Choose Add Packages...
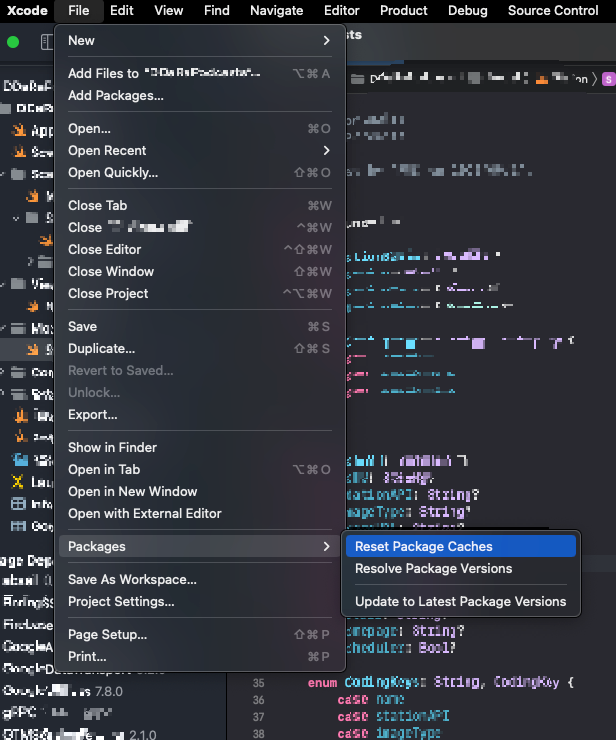Screen dimensions: 616x740 pos(200,95)
